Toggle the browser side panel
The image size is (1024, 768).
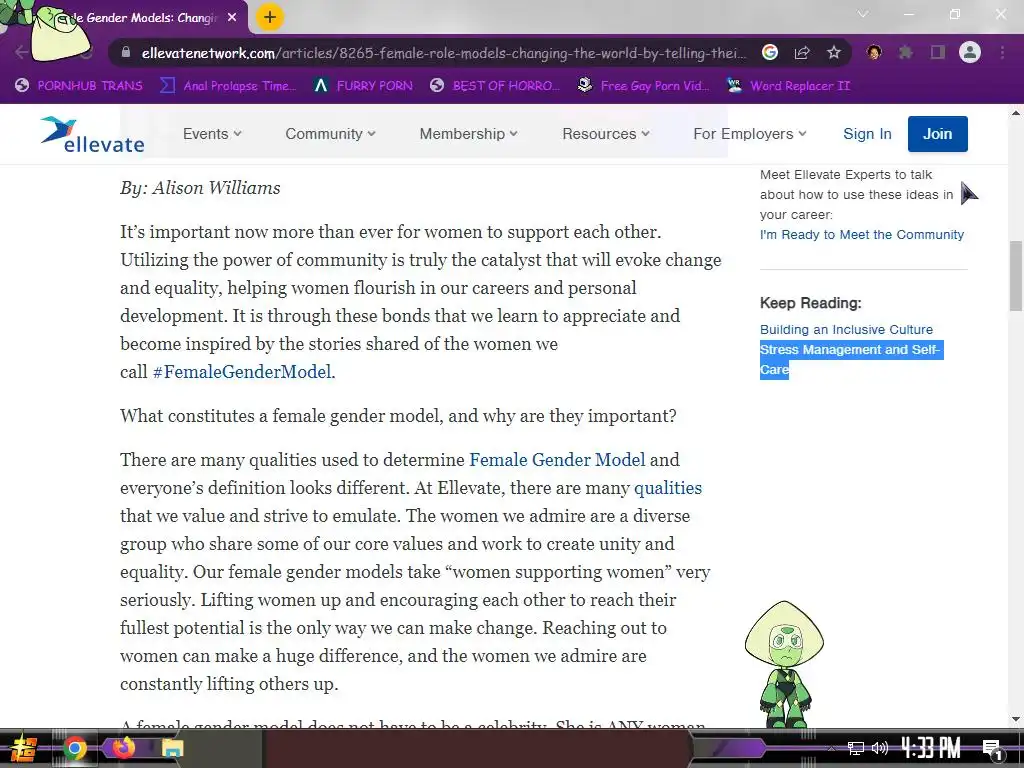[938, 52]
